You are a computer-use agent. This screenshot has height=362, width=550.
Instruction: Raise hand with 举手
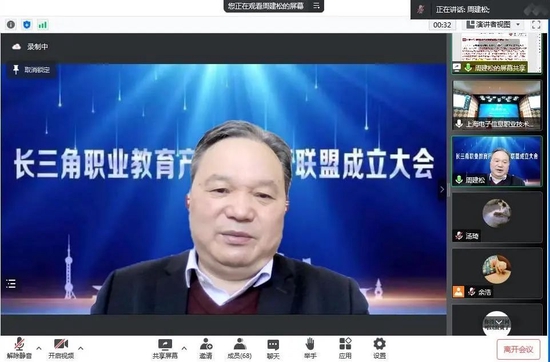tap(310, 349)
